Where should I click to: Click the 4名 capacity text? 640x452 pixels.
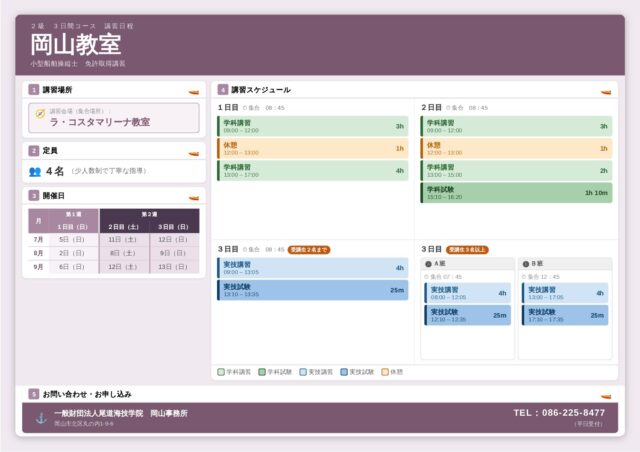coord(55,171)
